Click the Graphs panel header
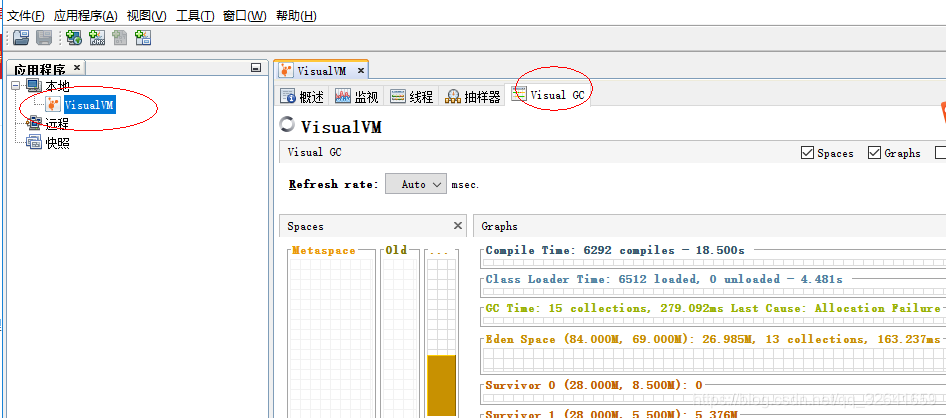Viewport: 946px width, 418px height. pyautogui.click(x=710, y=226)
